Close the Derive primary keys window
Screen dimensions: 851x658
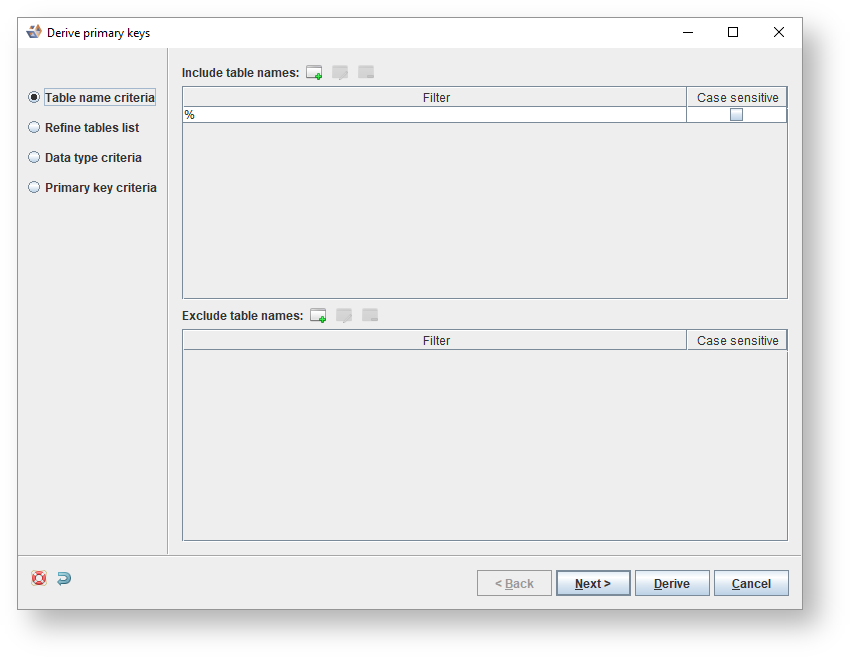[x=779, y=32]
